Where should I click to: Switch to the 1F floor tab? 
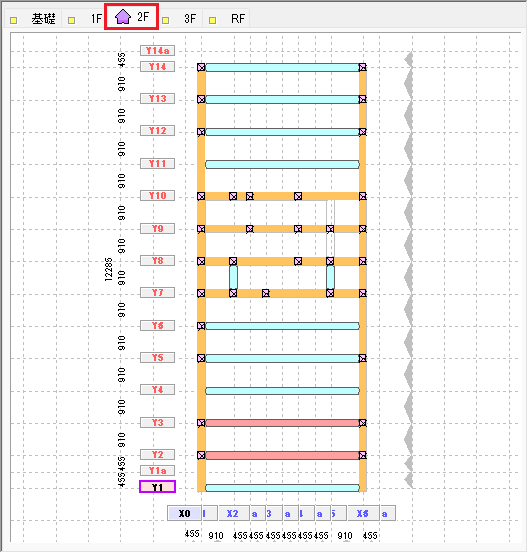[84, 18]
